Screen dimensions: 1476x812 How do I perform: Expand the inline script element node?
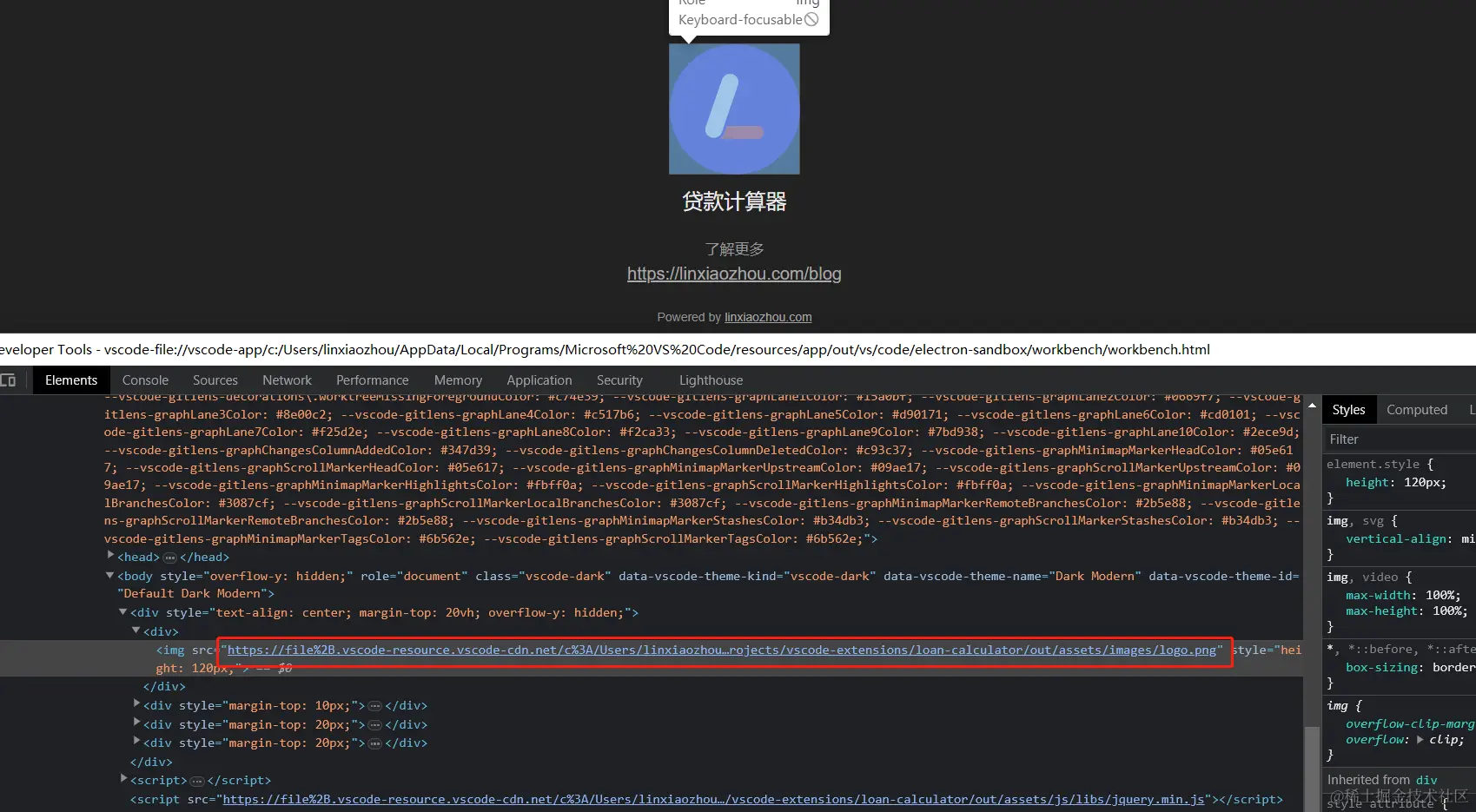tap(123, 779)
